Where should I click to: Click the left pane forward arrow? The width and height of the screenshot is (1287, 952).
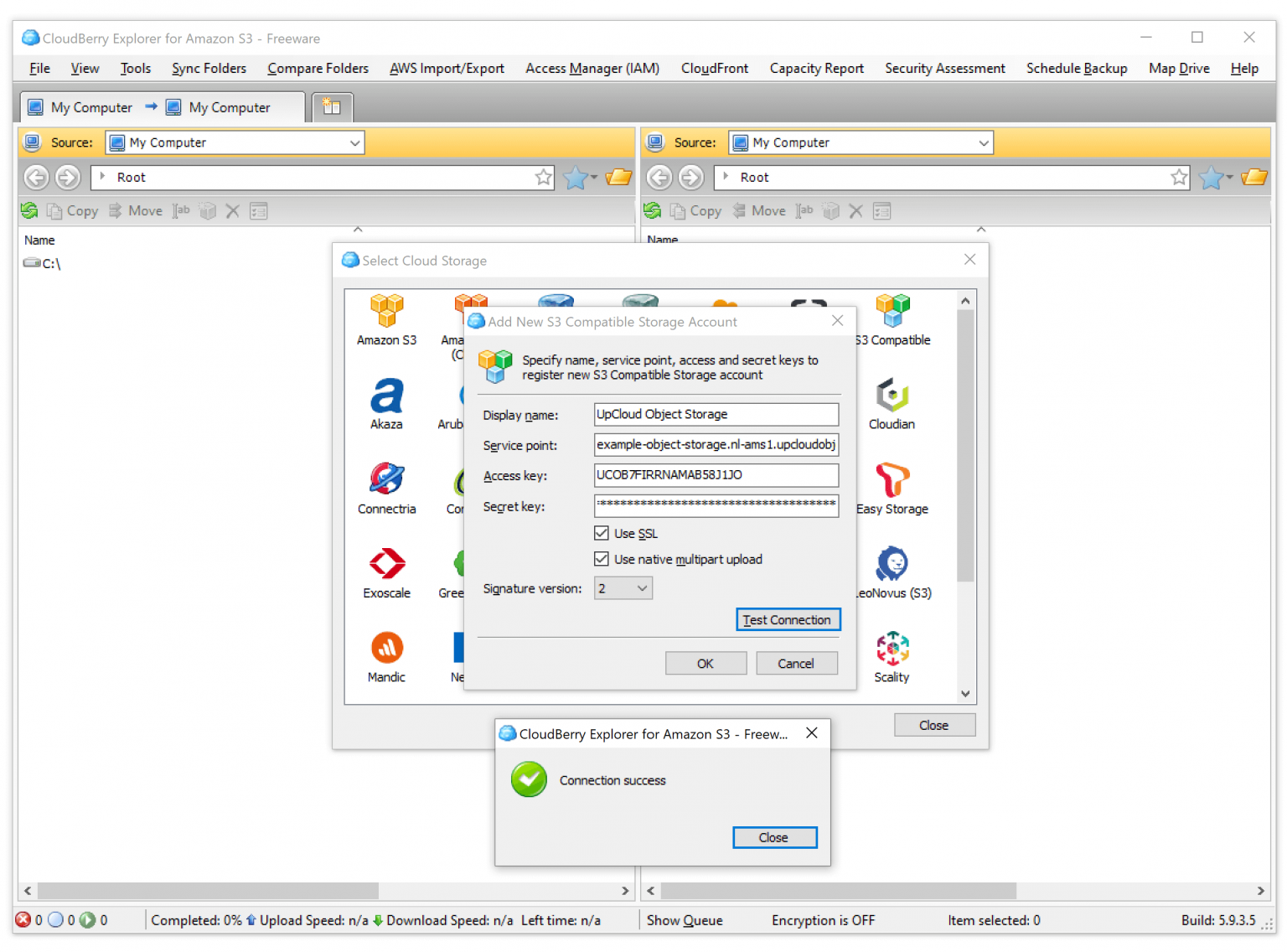[68, 177]
